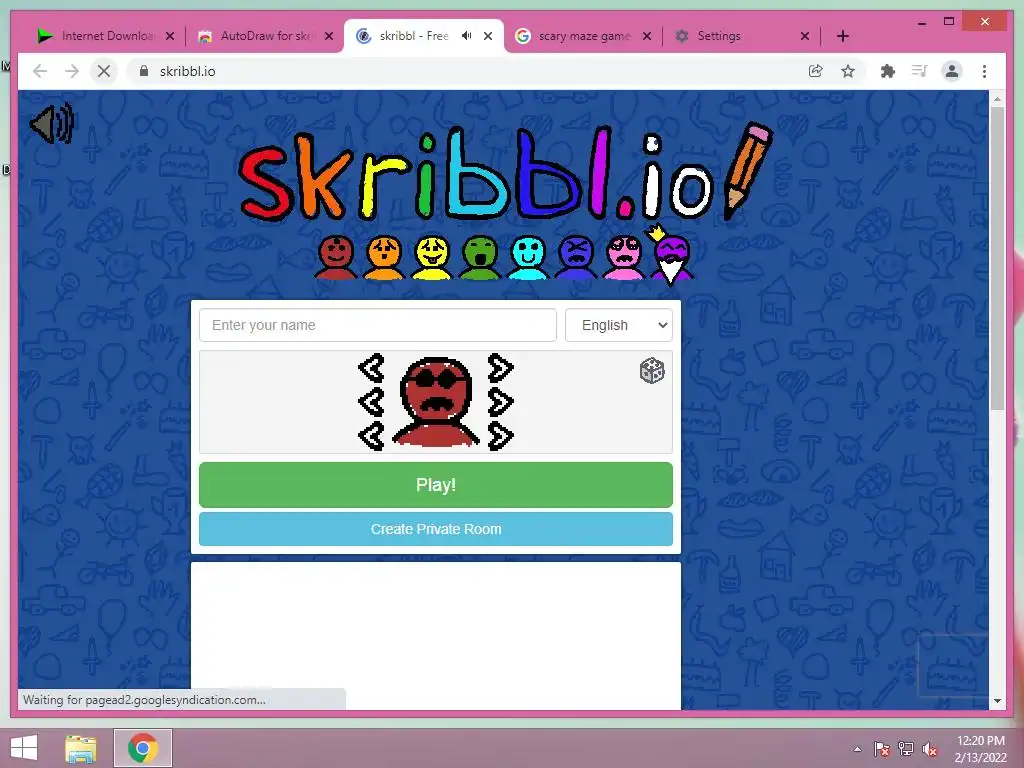Image resolution: width=1024 pixels, height=768 pixels.
Task: Click the top left avatar arrow
Action: tap(372, 368)
